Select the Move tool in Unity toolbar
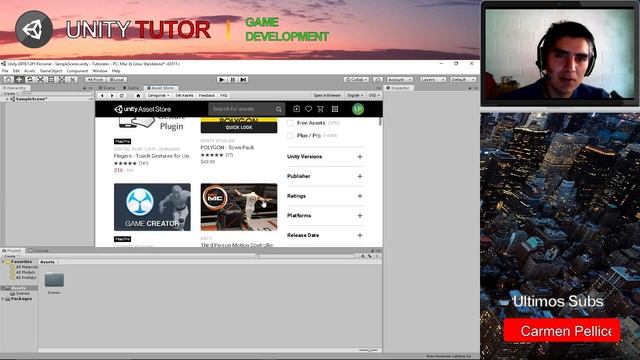This screenshot has width=640, height=360. click(19, 80)
